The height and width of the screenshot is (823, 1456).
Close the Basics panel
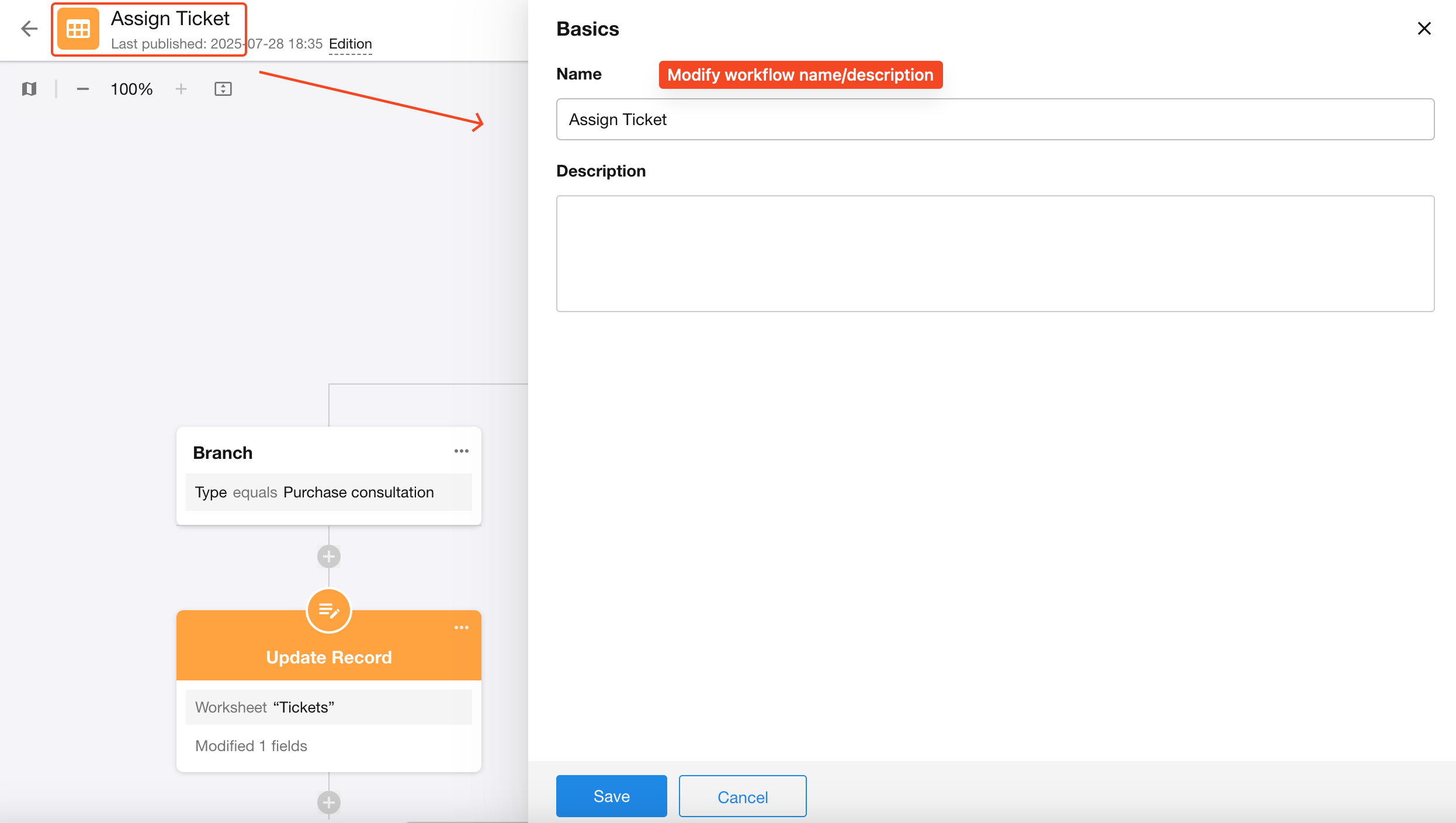coord(1424,29)
